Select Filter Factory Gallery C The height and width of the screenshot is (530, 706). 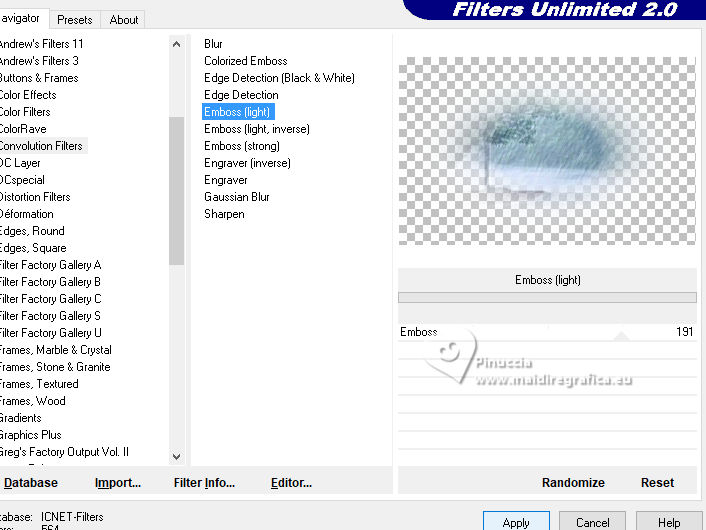click(50, 299)
